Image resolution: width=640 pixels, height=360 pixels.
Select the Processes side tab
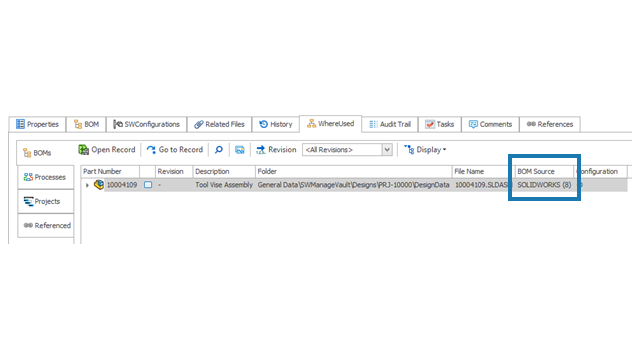[45, 177]
